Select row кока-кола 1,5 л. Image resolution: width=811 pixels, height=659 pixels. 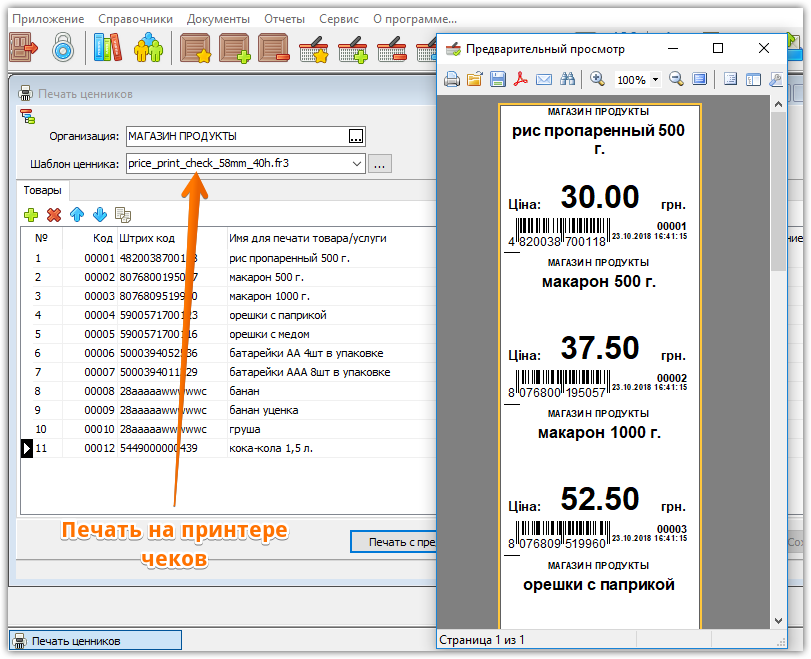[x=229, y=448]
